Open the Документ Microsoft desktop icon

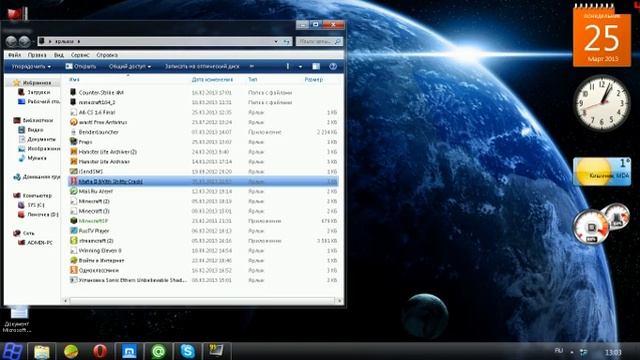coord(18,319)
